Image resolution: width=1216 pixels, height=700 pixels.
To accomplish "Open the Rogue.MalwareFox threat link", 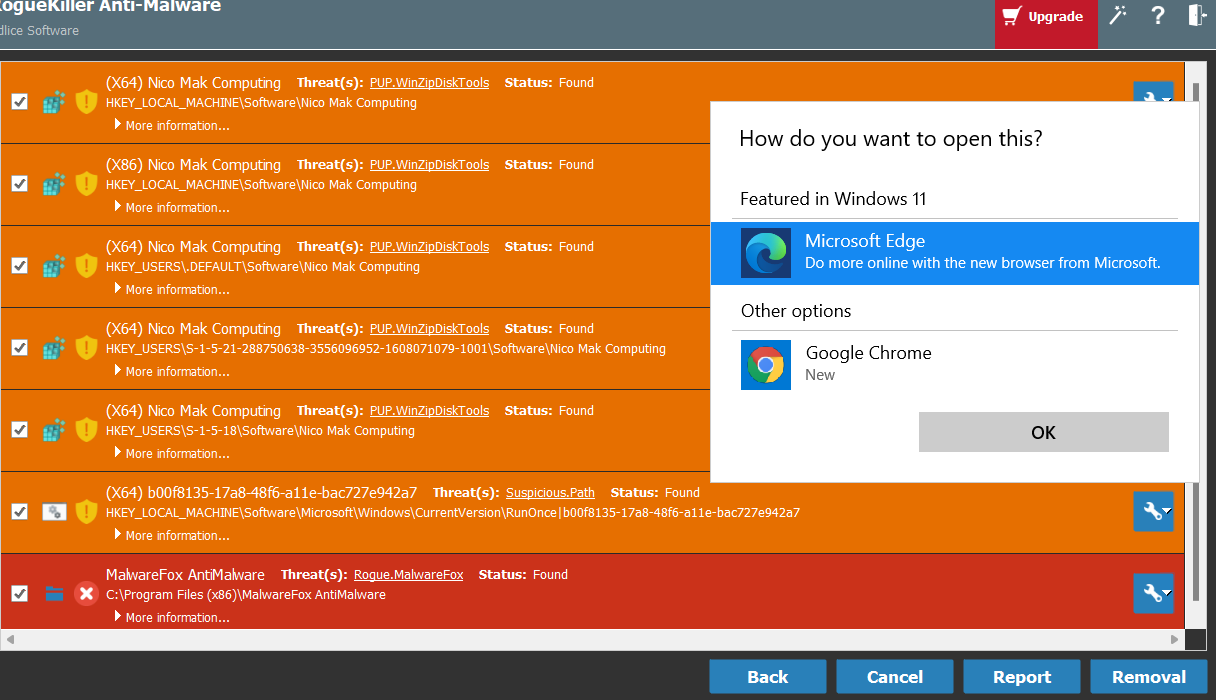I will (x=409, y=575).
